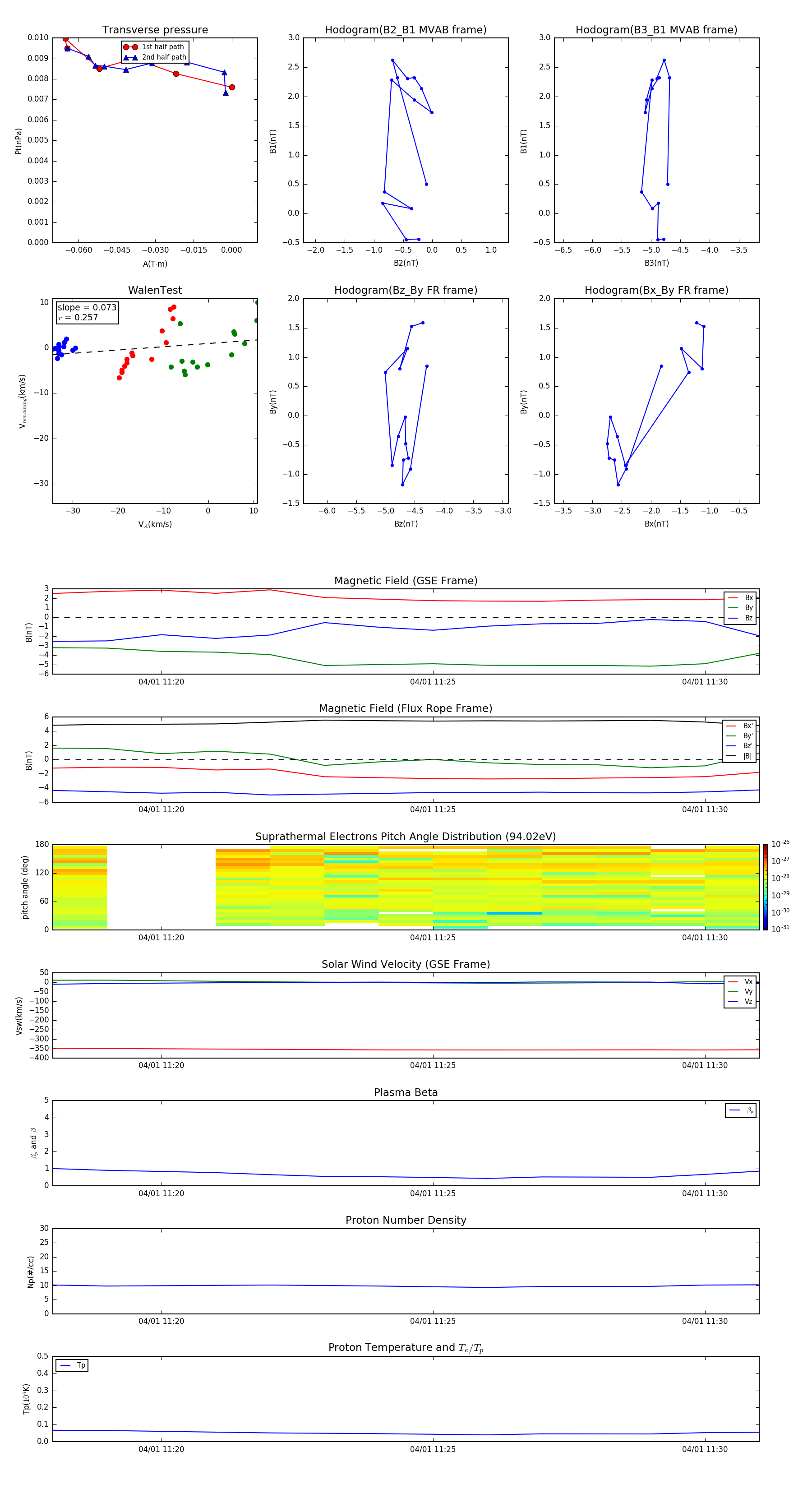Screen dimensions: 812x1489
Task: Click the 'Magnetic Field (Flux Rope Frame)' title
Action: pos(406,709)
